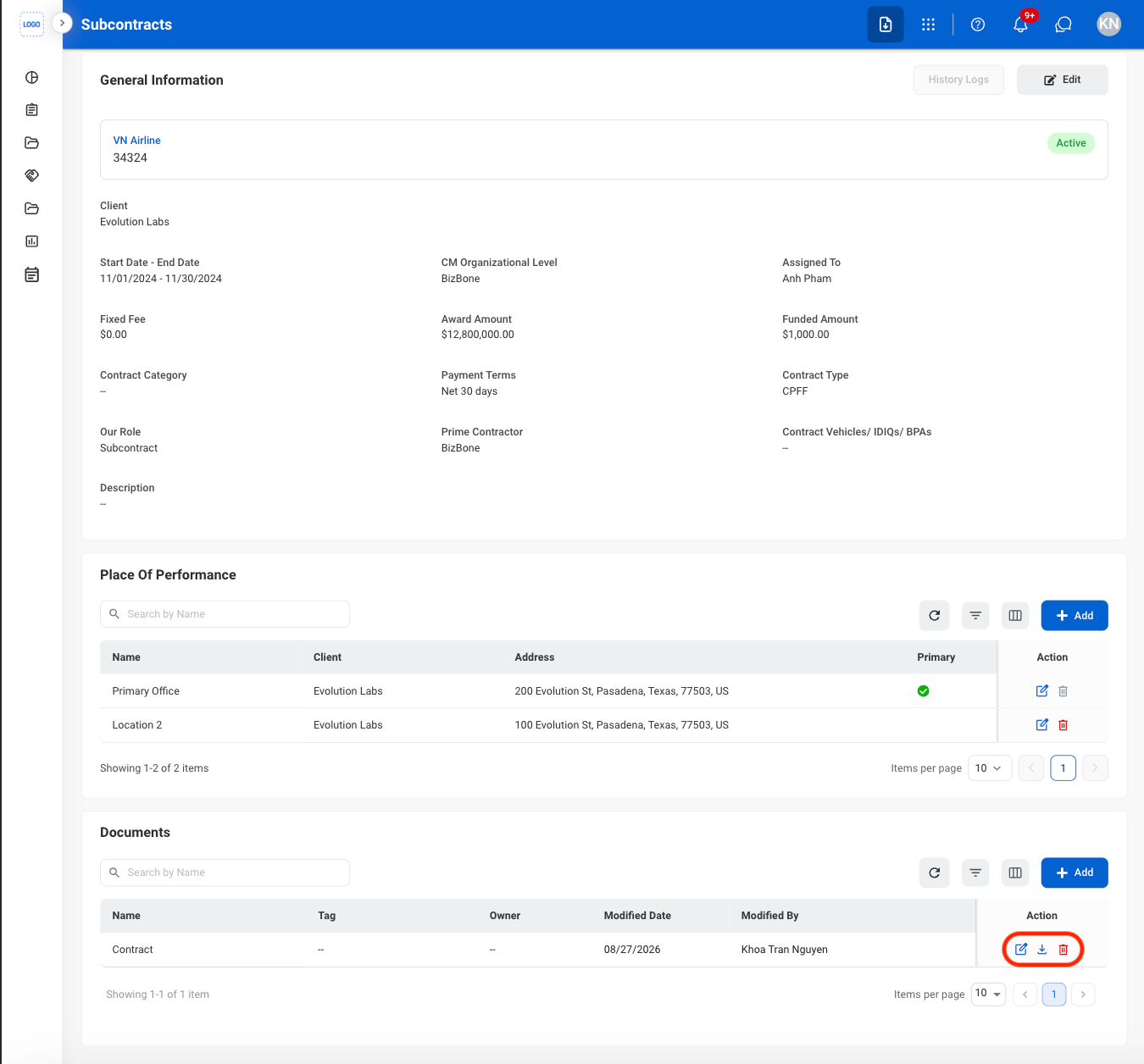
Task: Add a new Place Of Performance
Action: point(1075,616)
